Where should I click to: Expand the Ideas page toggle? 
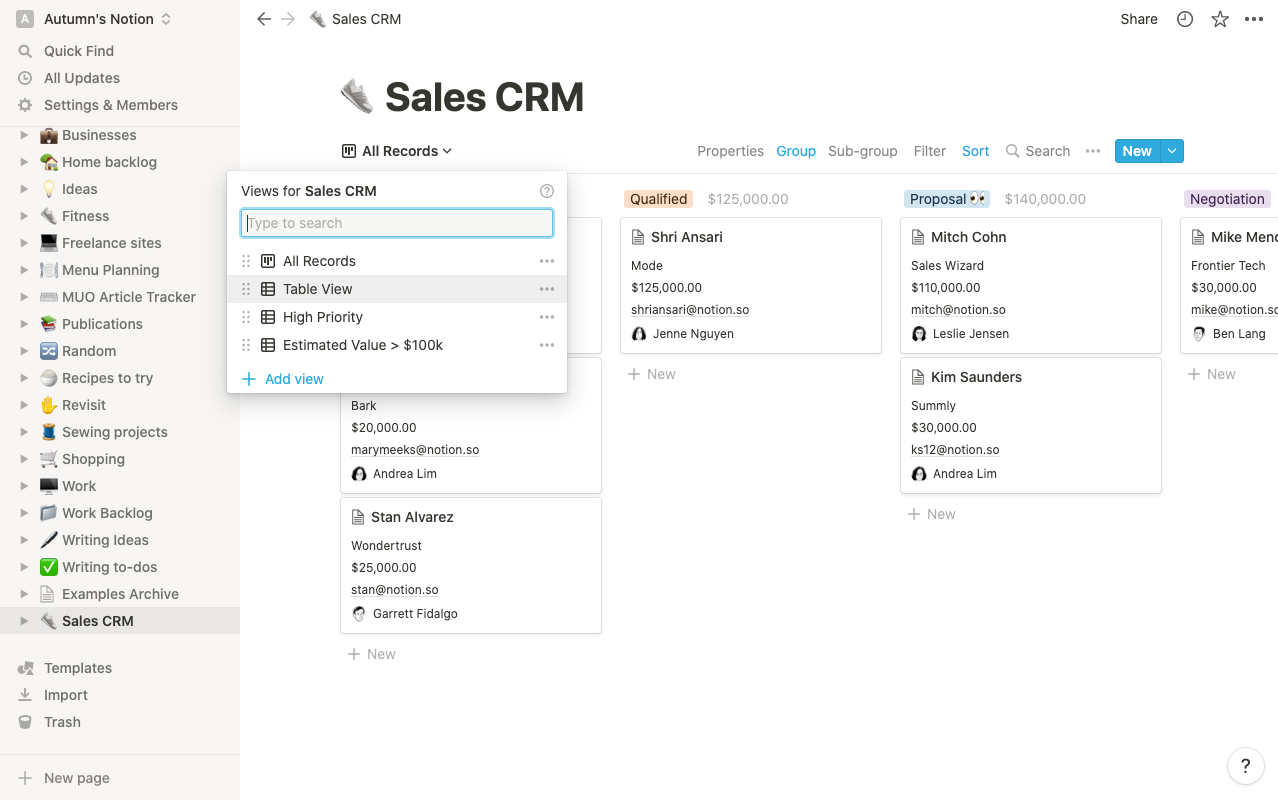coord(25,189)
